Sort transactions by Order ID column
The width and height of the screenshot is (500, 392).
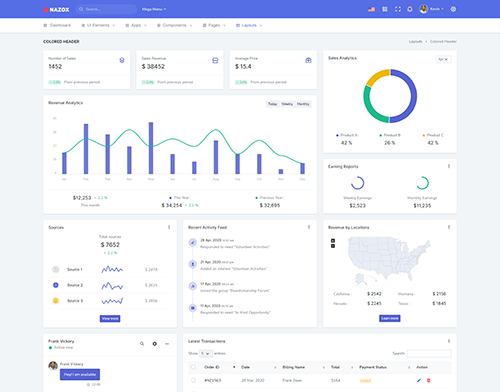(x=219, y=367)
